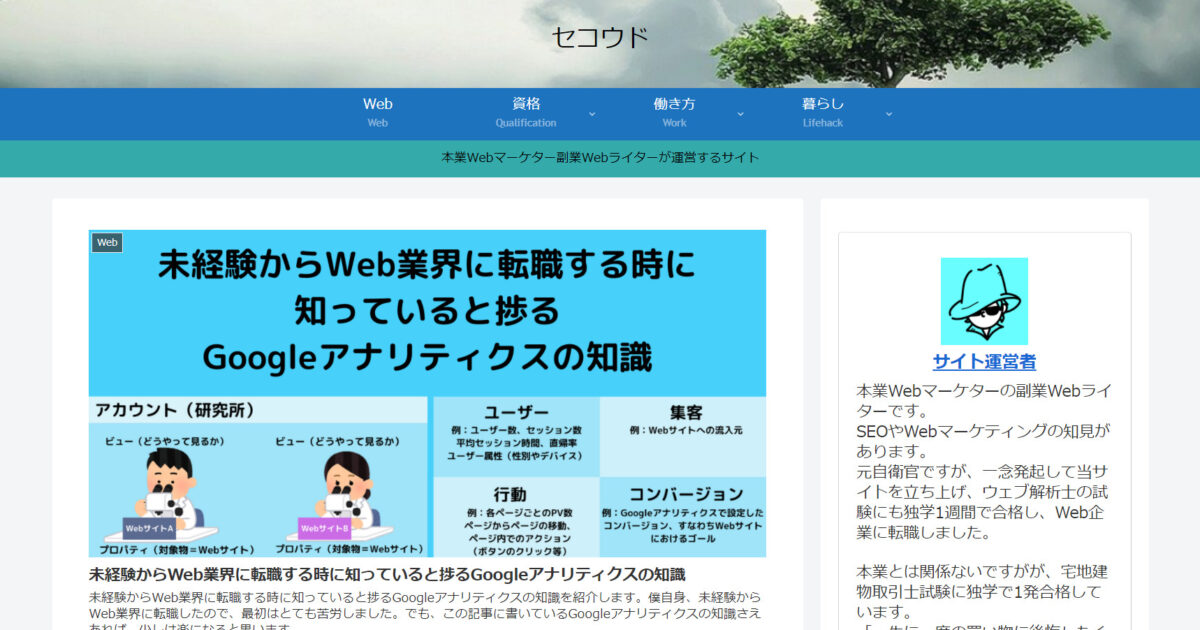Click the profile paragraph starting 元自衛官ですが
The width and height of the screenshot is (1200, 630).
tap(984, 502)
